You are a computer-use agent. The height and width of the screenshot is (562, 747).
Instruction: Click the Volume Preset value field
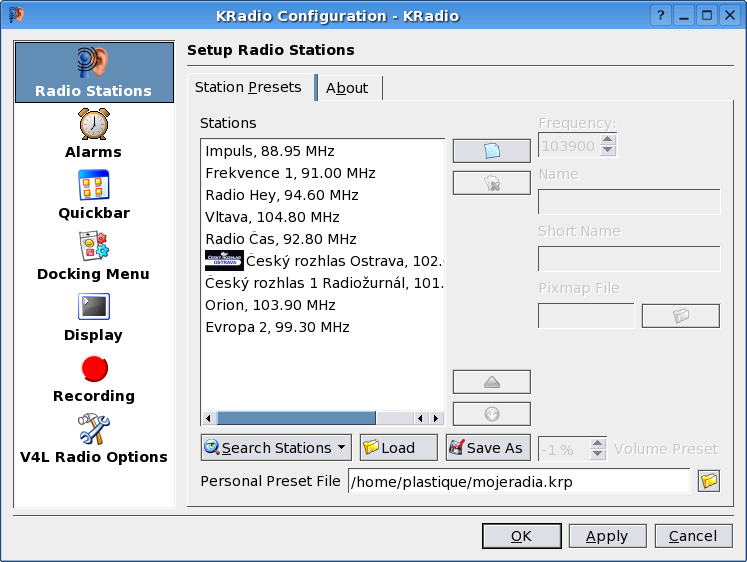pos(564,449)
